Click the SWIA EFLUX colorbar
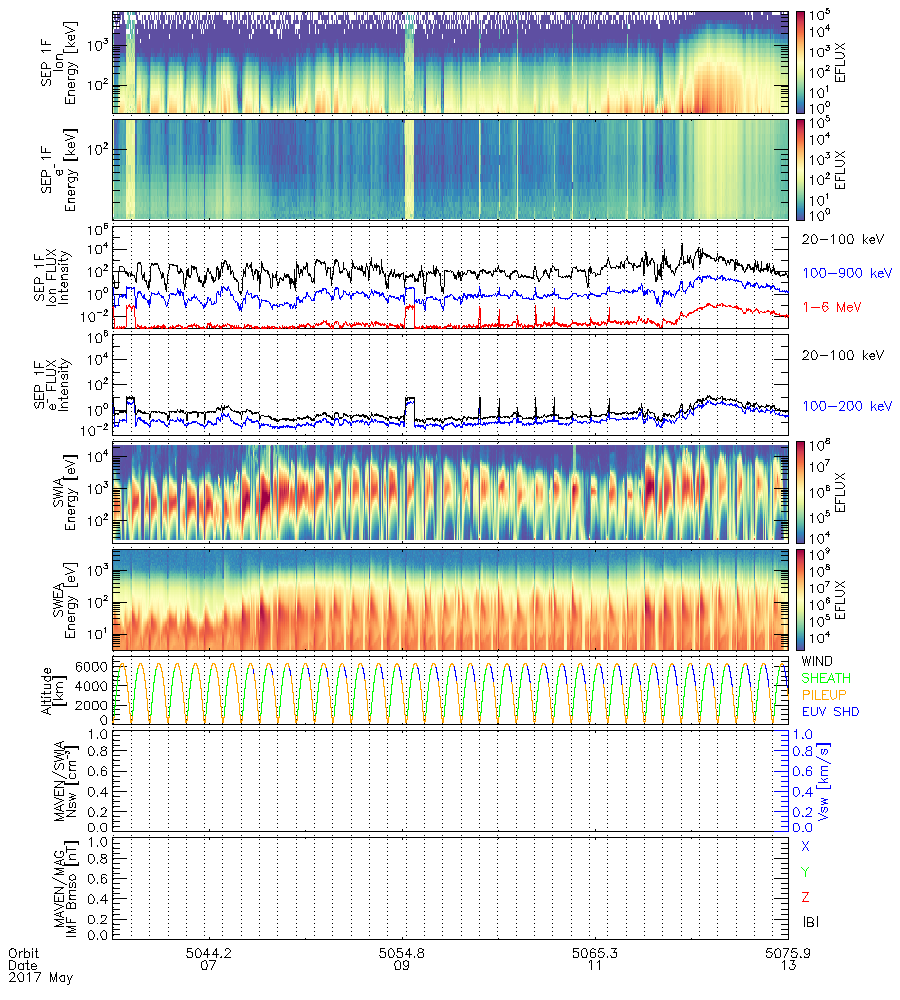The height and width of the screenshot is (1000, 900). pyautogui.click(x=800, y=492)
